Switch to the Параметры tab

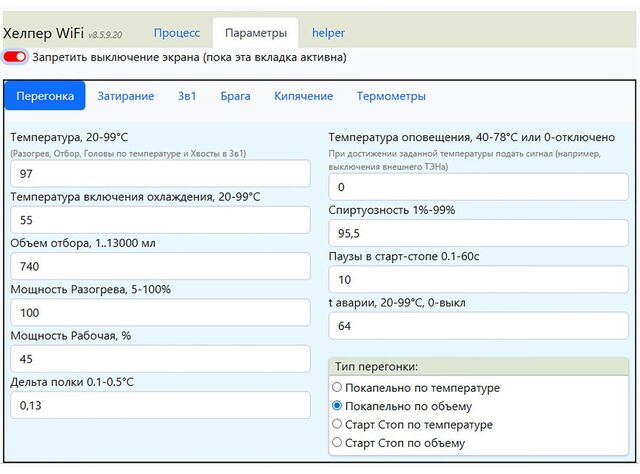pos(255,33)
